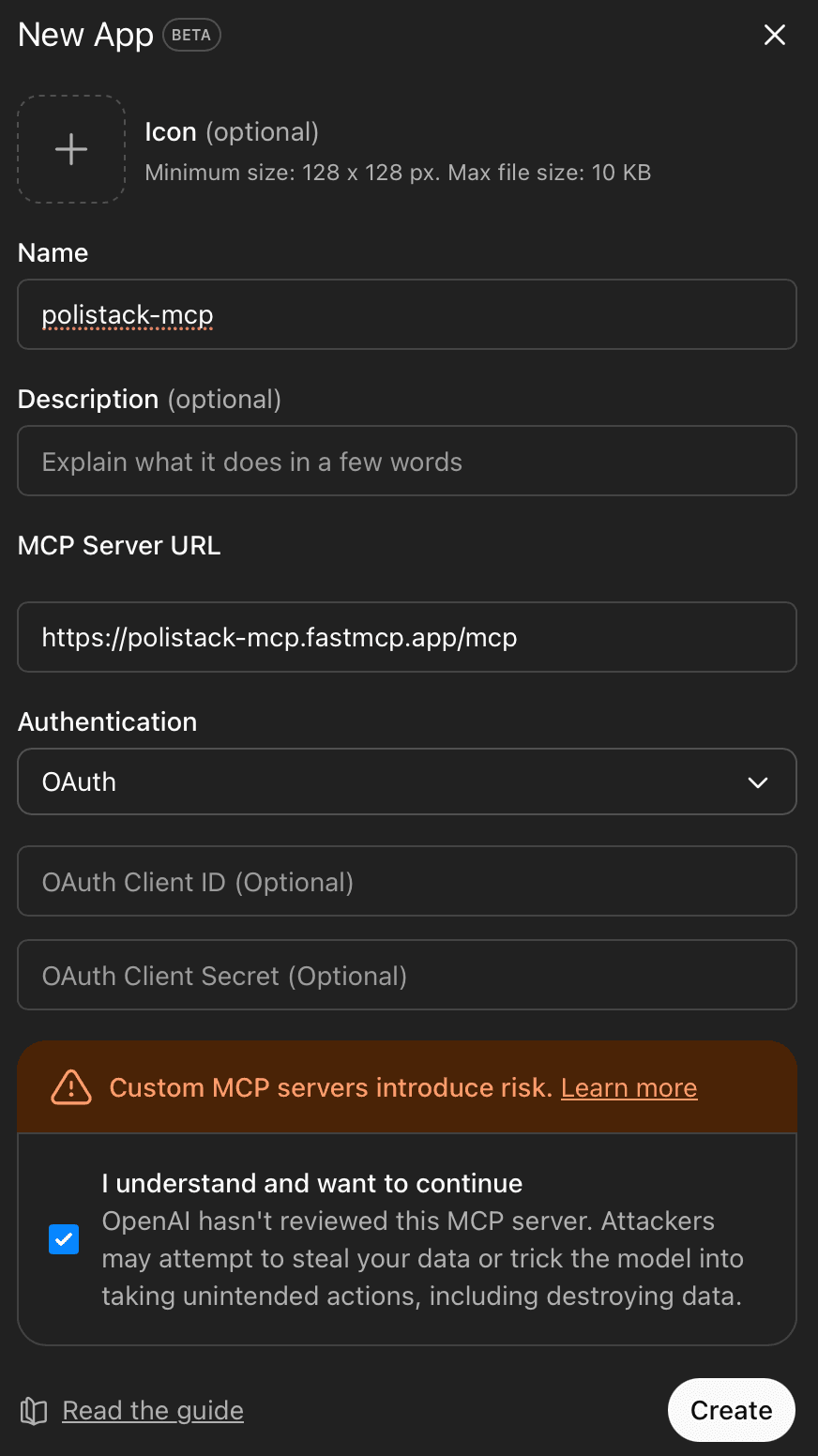Click the X to dismiss the New App dialog
818x1456 pixels.
(775, 35)
